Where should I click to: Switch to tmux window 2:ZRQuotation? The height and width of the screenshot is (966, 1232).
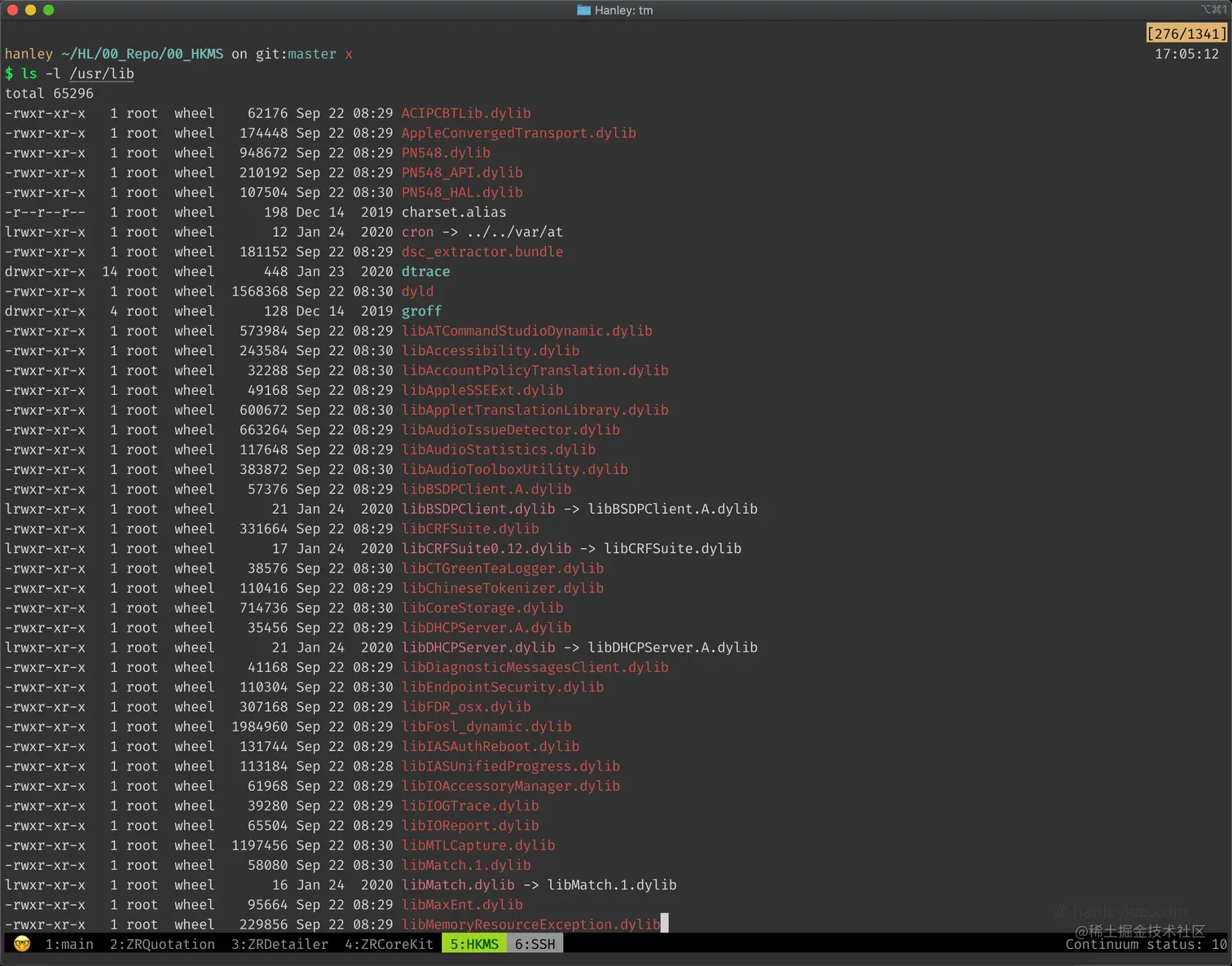click(162, 944)
